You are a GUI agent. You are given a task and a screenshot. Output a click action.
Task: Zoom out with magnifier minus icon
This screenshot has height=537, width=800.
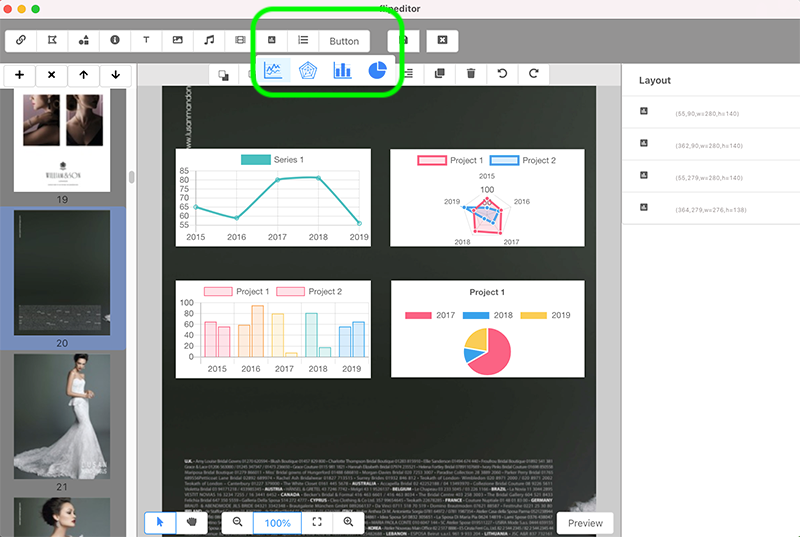(x=238, y=522)
